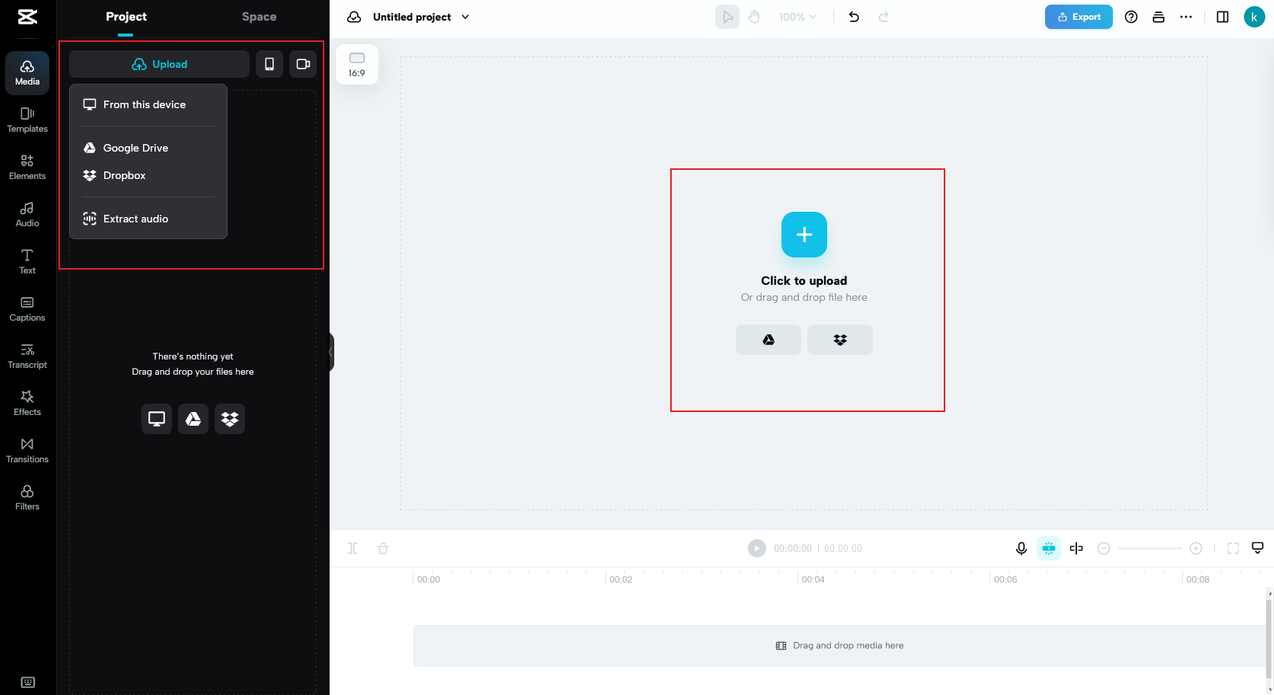This screenshot has width=1274, height=695.
Task: Open the Transitions sidebar panel
Action: click(27, 450)
